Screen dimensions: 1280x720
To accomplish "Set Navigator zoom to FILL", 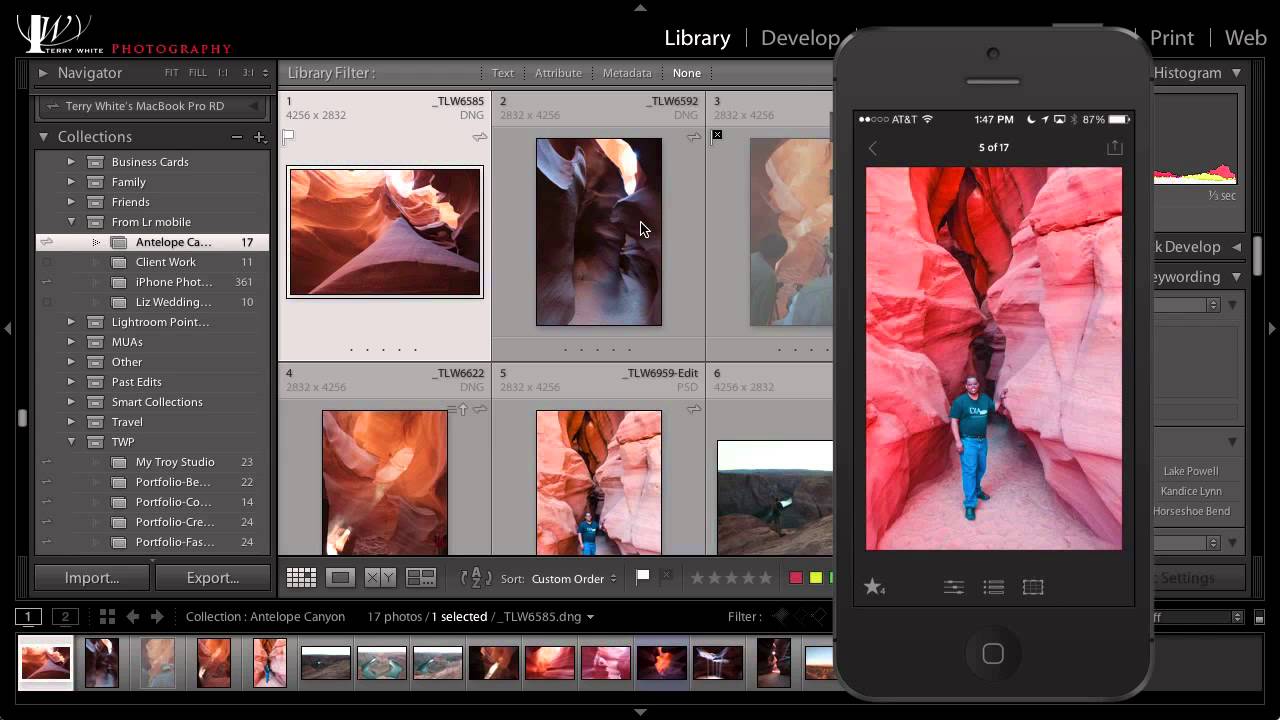I will (198, 73).
